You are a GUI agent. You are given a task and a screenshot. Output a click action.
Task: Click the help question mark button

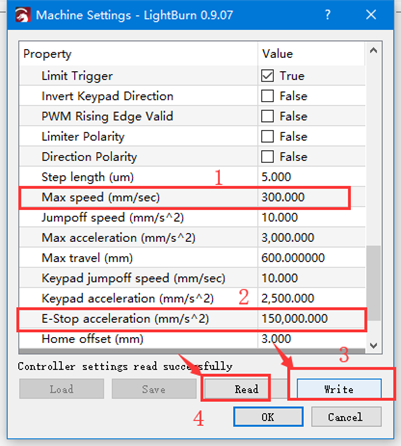point(327,15)
